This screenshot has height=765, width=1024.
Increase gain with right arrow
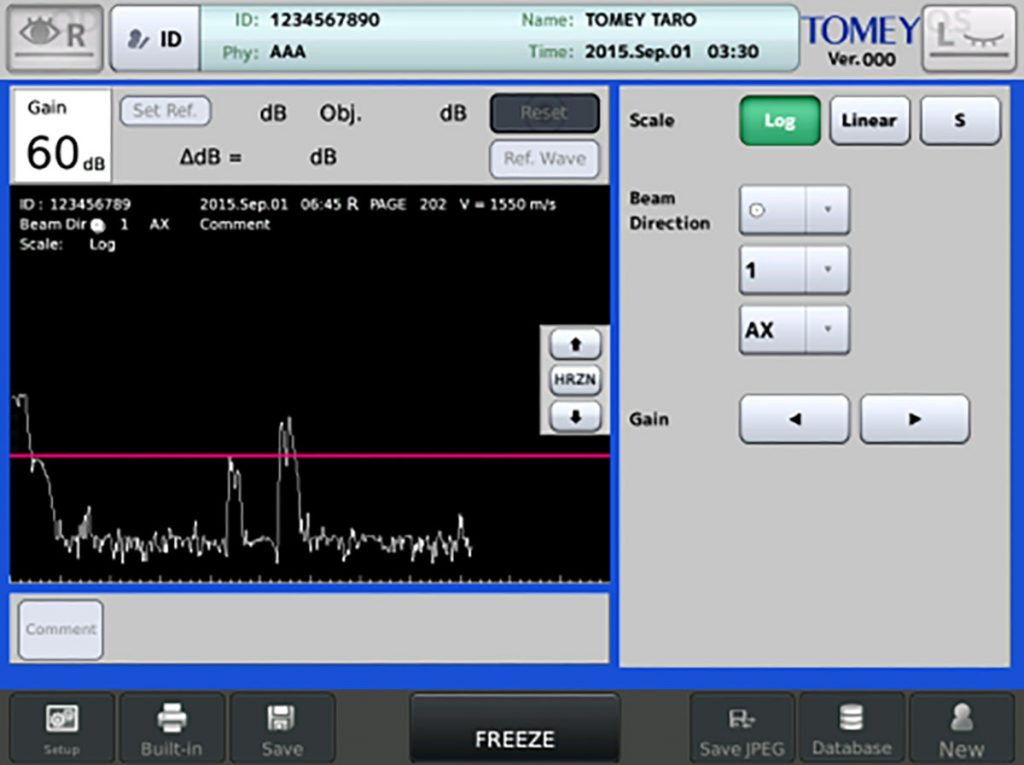pyautogui.click(x=915, y=419)
